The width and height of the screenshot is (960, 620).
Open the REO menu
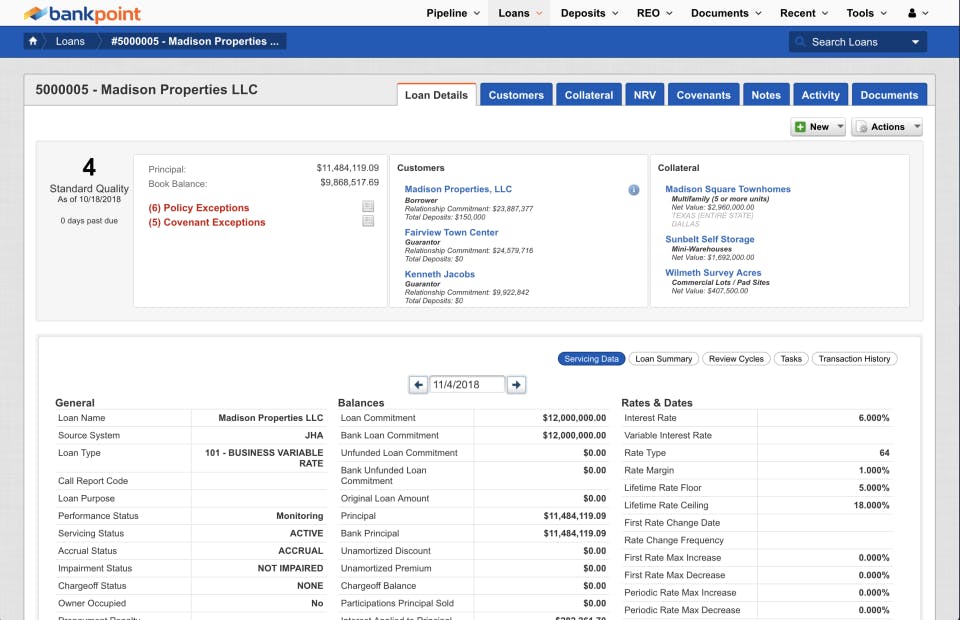coord(654,13)
